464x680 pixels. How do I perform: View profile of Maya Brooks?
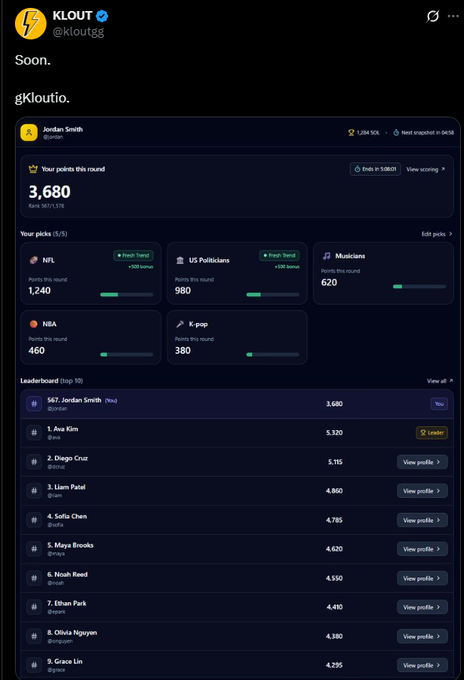pos(422,549)
